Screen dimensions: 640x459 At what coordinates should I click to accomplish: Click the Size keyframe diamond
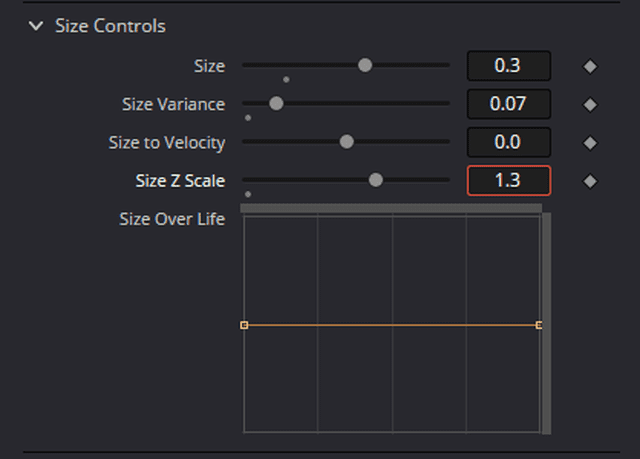[x=590, y=66]
